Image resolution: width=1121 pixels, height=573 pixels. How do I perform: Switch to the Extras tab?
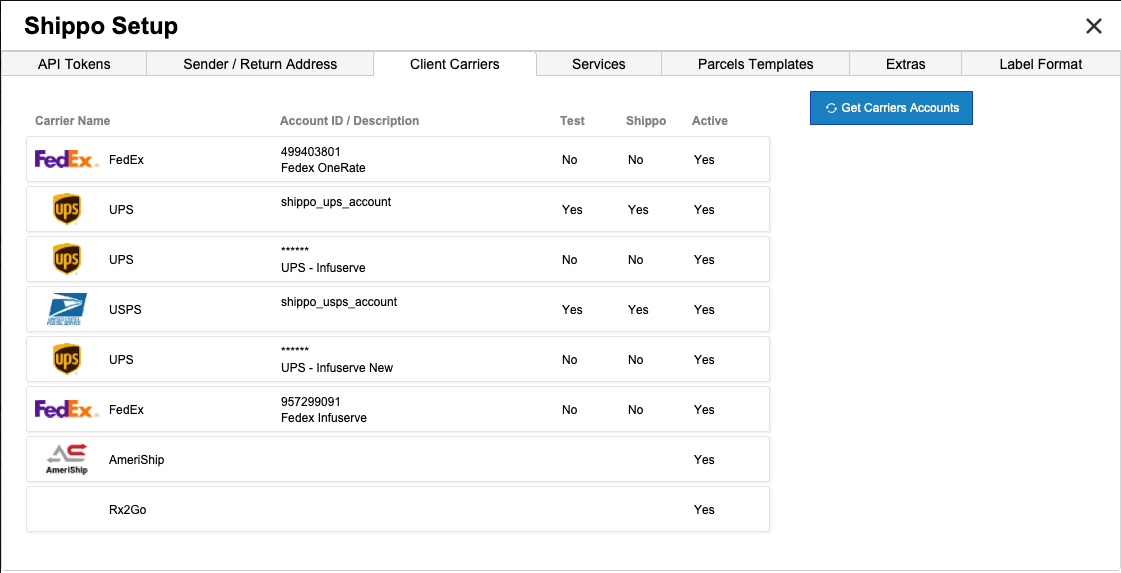(x=905, y=64)
